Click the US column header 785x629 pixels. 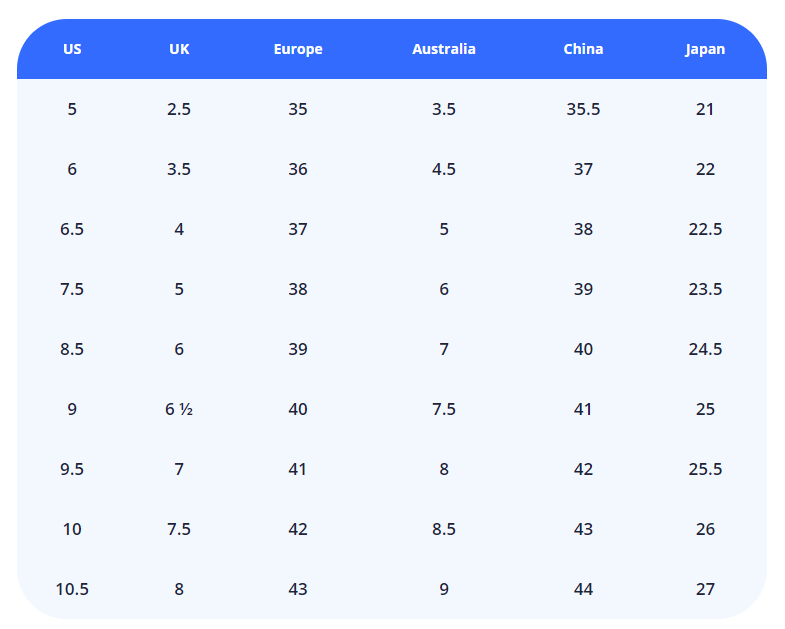[72, 49]
